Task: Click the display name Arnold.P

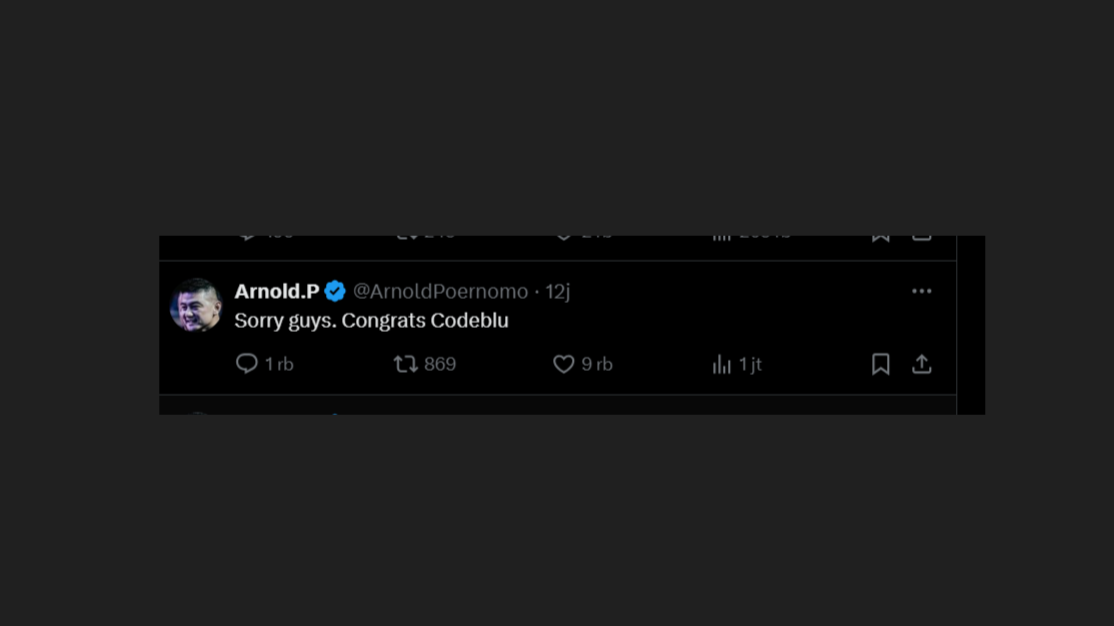Action: point(276,291)
